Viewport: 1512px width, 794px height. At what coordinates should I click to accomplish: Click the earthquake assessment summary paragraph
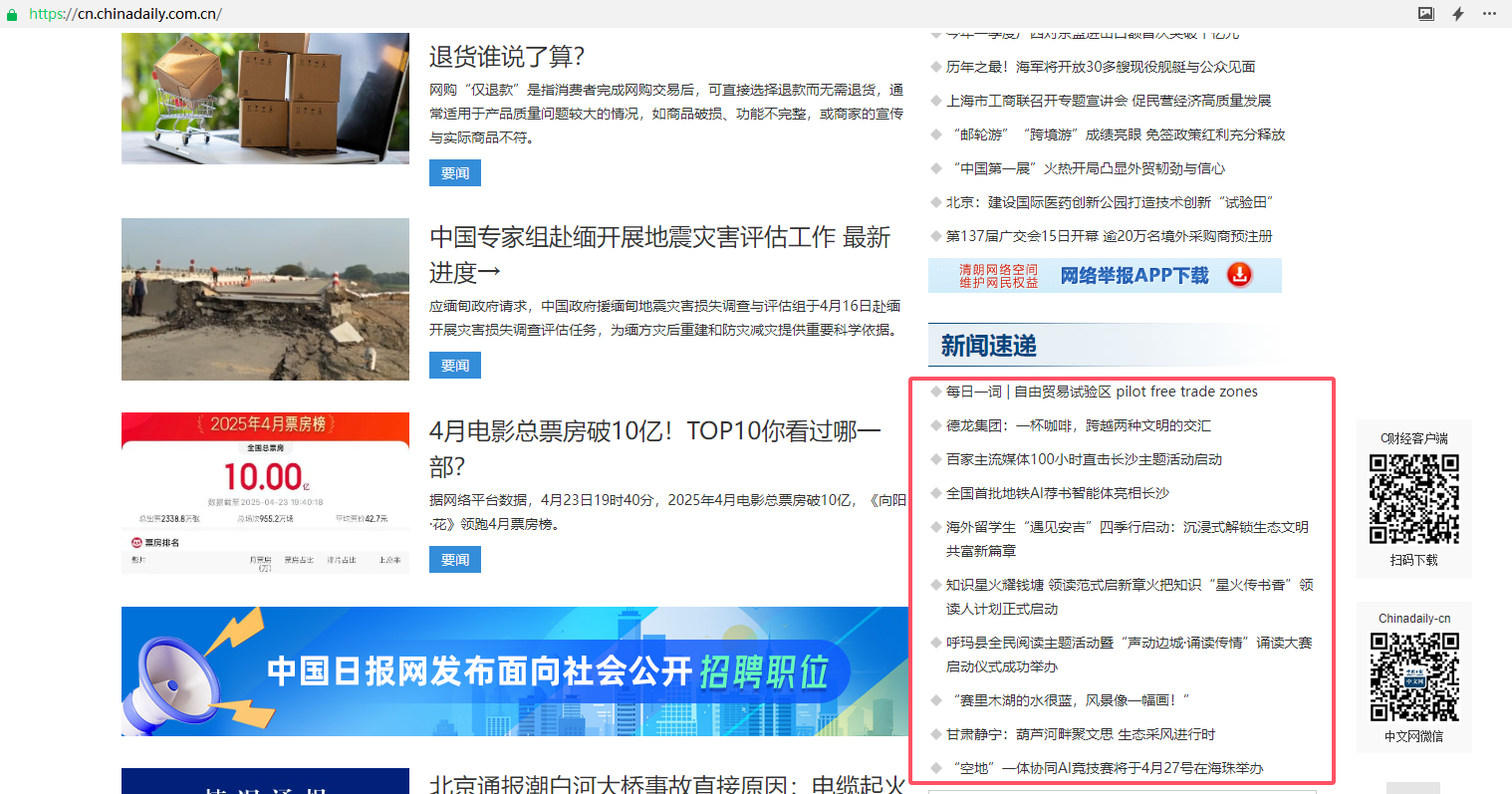tap(665, 318)
